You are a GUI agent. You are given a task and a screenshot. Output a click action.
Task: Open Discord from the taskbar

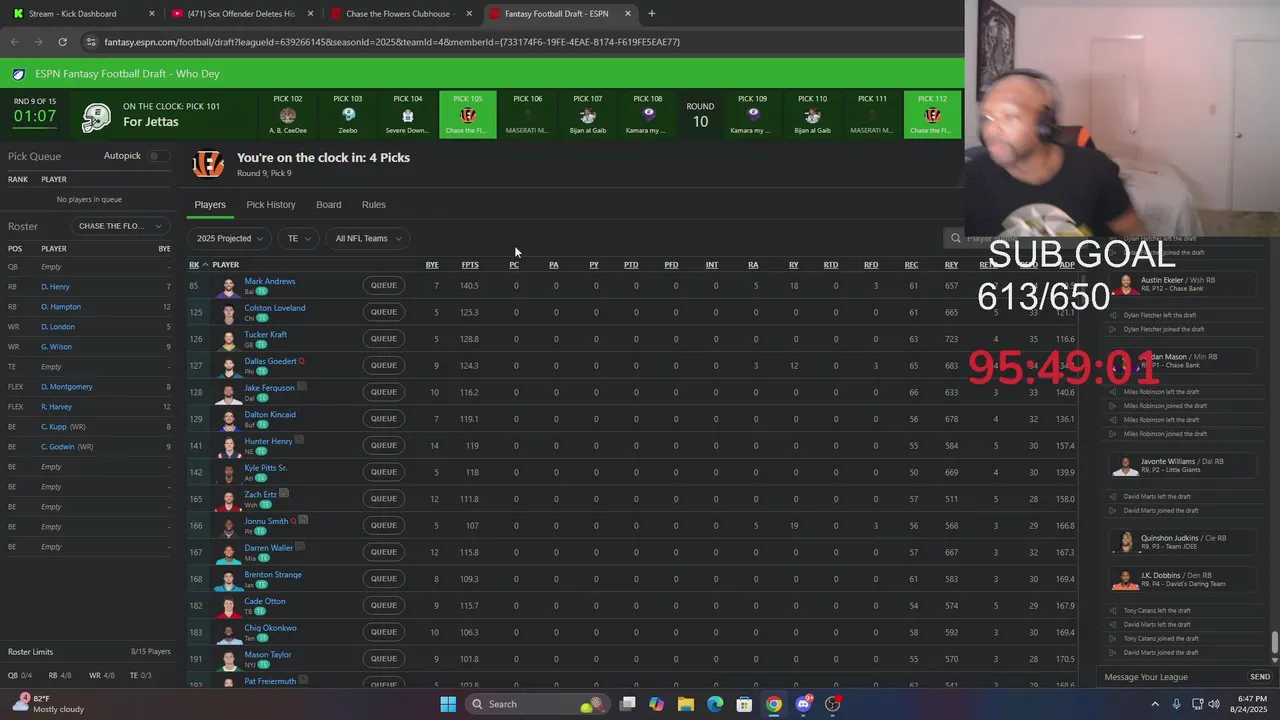pyautogui.click(x=803, y=704)
